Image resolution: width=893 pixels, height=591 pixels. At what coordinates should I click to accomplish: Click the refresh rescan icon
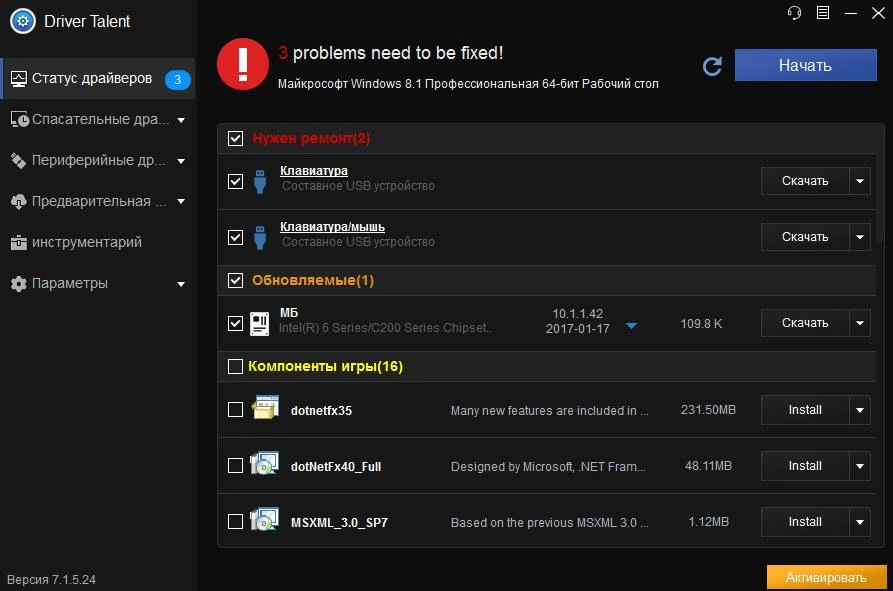point(712,66)
